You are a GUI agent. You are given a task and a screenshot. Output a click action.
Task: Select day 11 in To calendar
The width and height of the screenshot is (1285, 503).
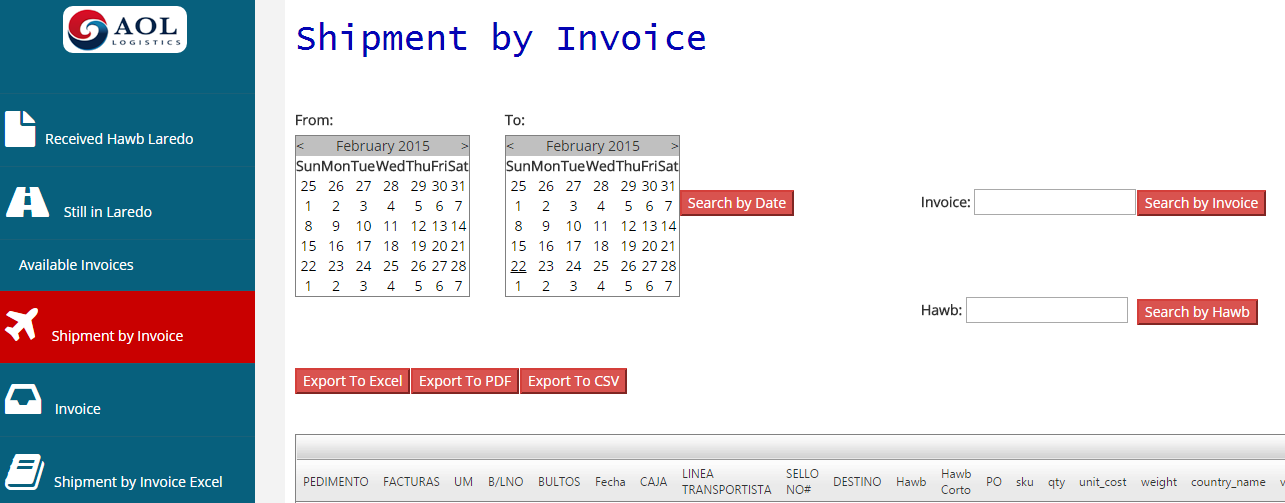pyautogui.click(x=601, y=226)
